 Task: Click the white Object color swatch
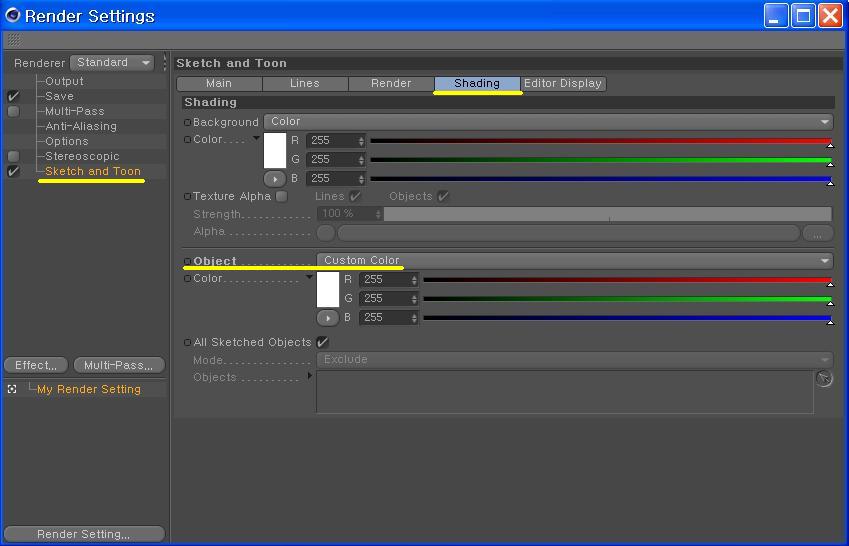pyautogui.click(x=328, y=289)
